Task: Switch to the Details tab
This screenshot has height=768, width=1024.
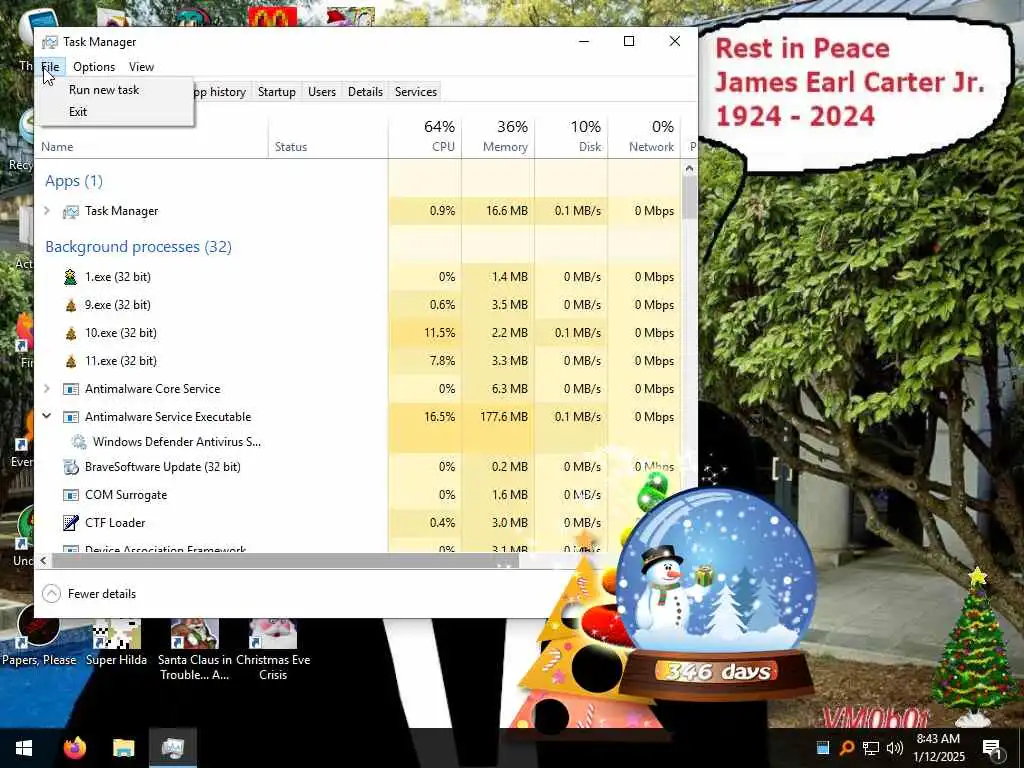Action: (365, 92)
